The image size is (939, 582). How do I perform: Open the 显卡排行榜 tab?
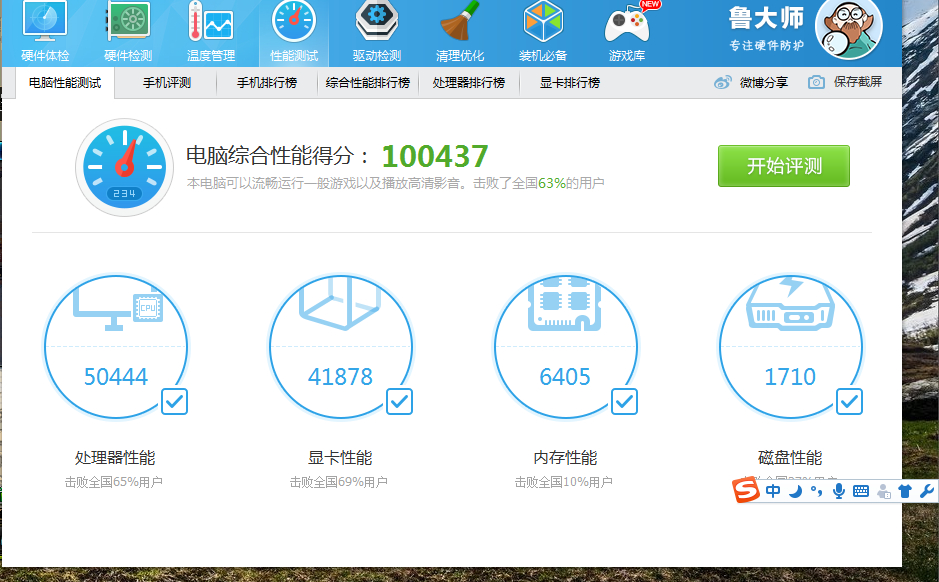tap(570, 83)
